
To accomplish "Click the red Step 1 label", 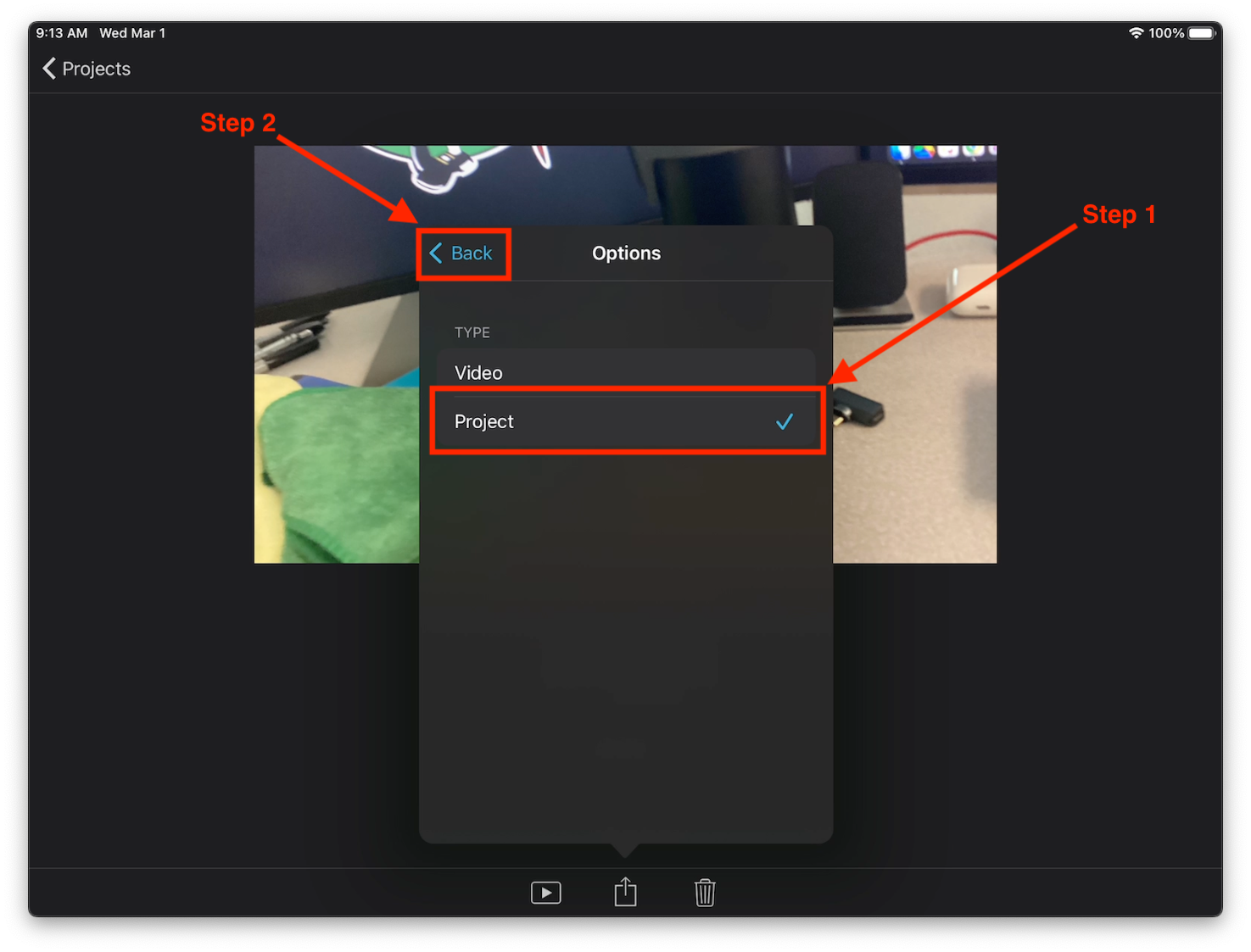I will tap(1118, 214).
